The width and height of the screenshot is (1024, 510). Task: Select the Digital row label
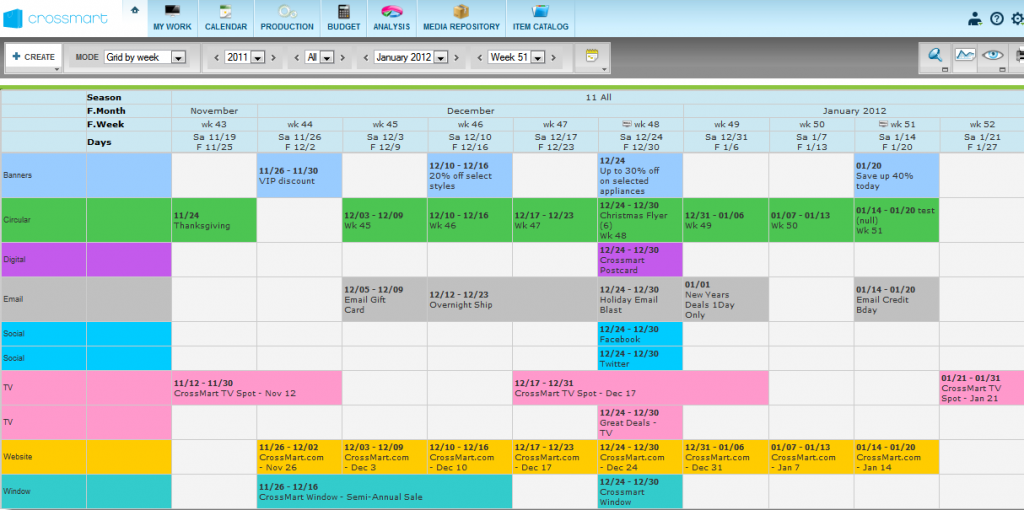44,259
